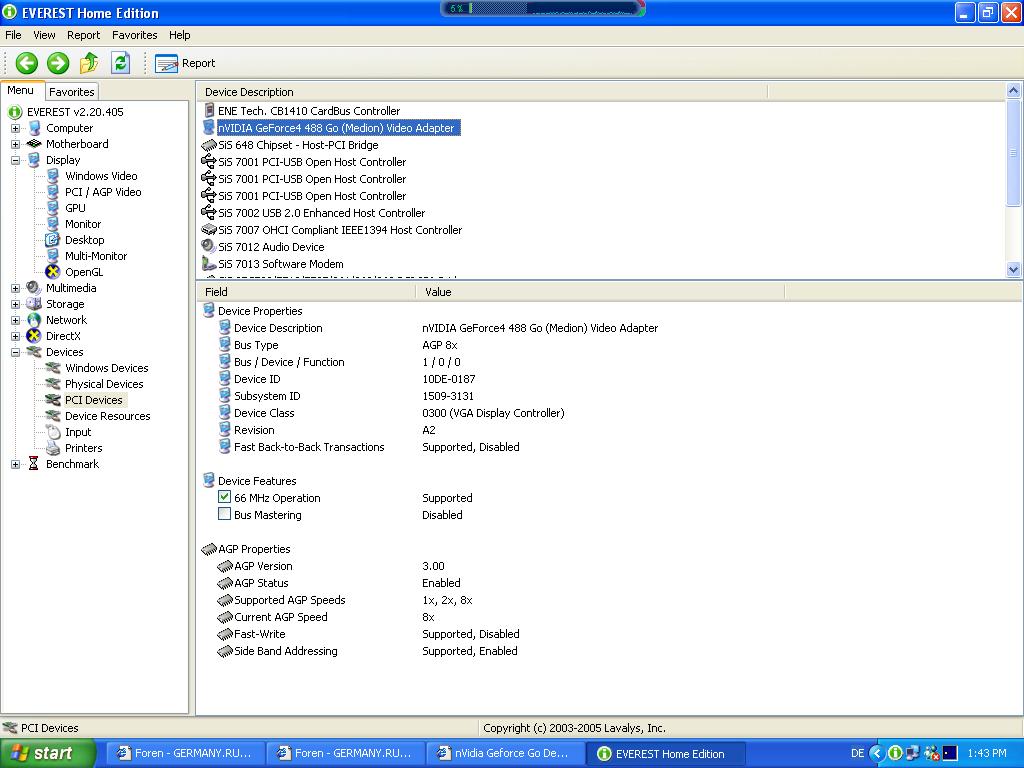Viewport: 1024px width, 768px height.
Task: Click the Device Resources tree icon
Action: tap(53, 416)
